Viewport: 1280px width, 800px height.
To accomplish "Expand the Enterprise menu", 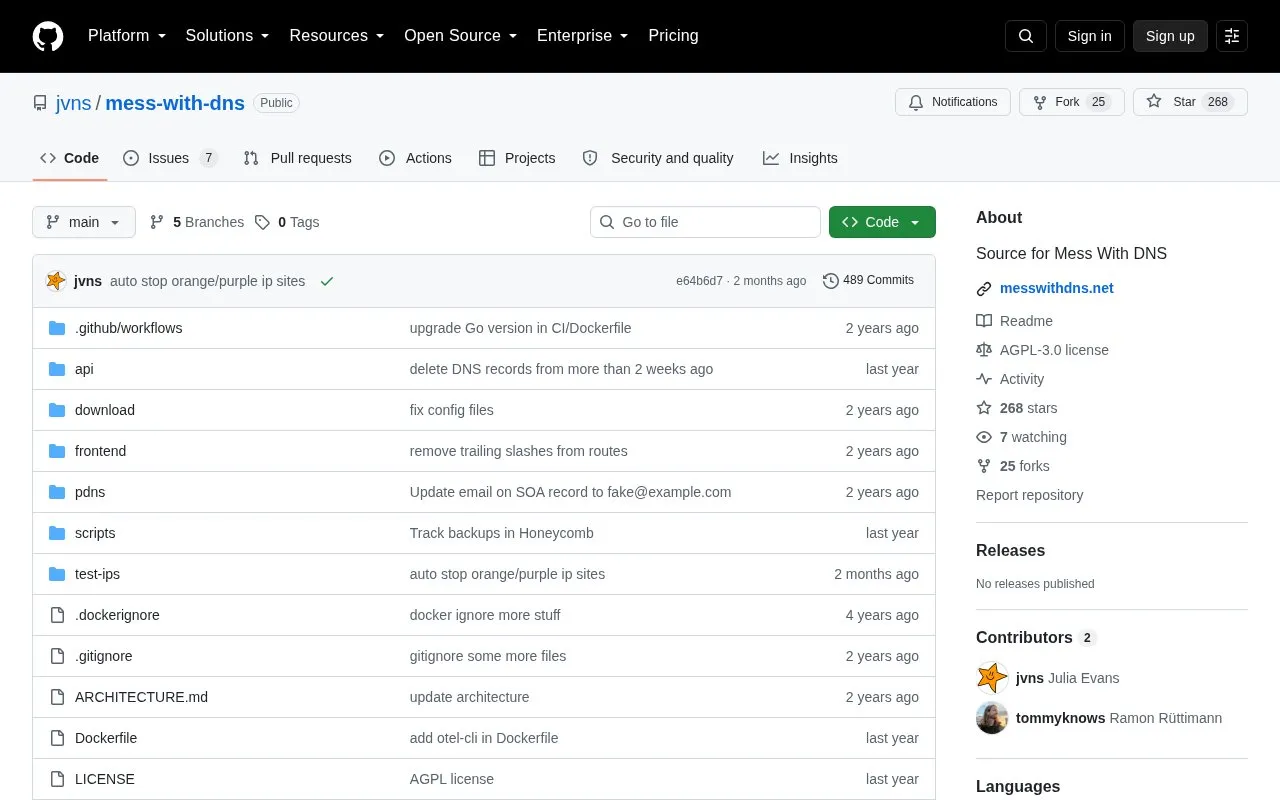I will click(583, 36).
